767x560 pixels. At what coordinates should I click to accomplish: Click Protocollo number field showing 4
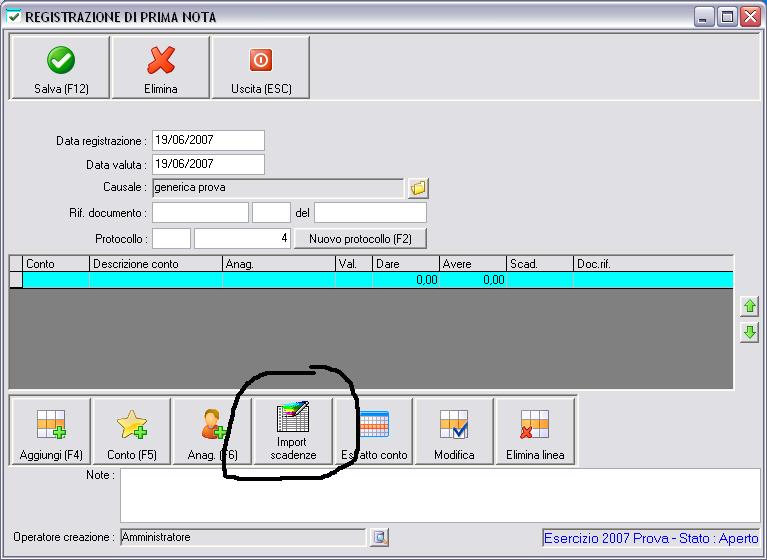tap(243, 239)
